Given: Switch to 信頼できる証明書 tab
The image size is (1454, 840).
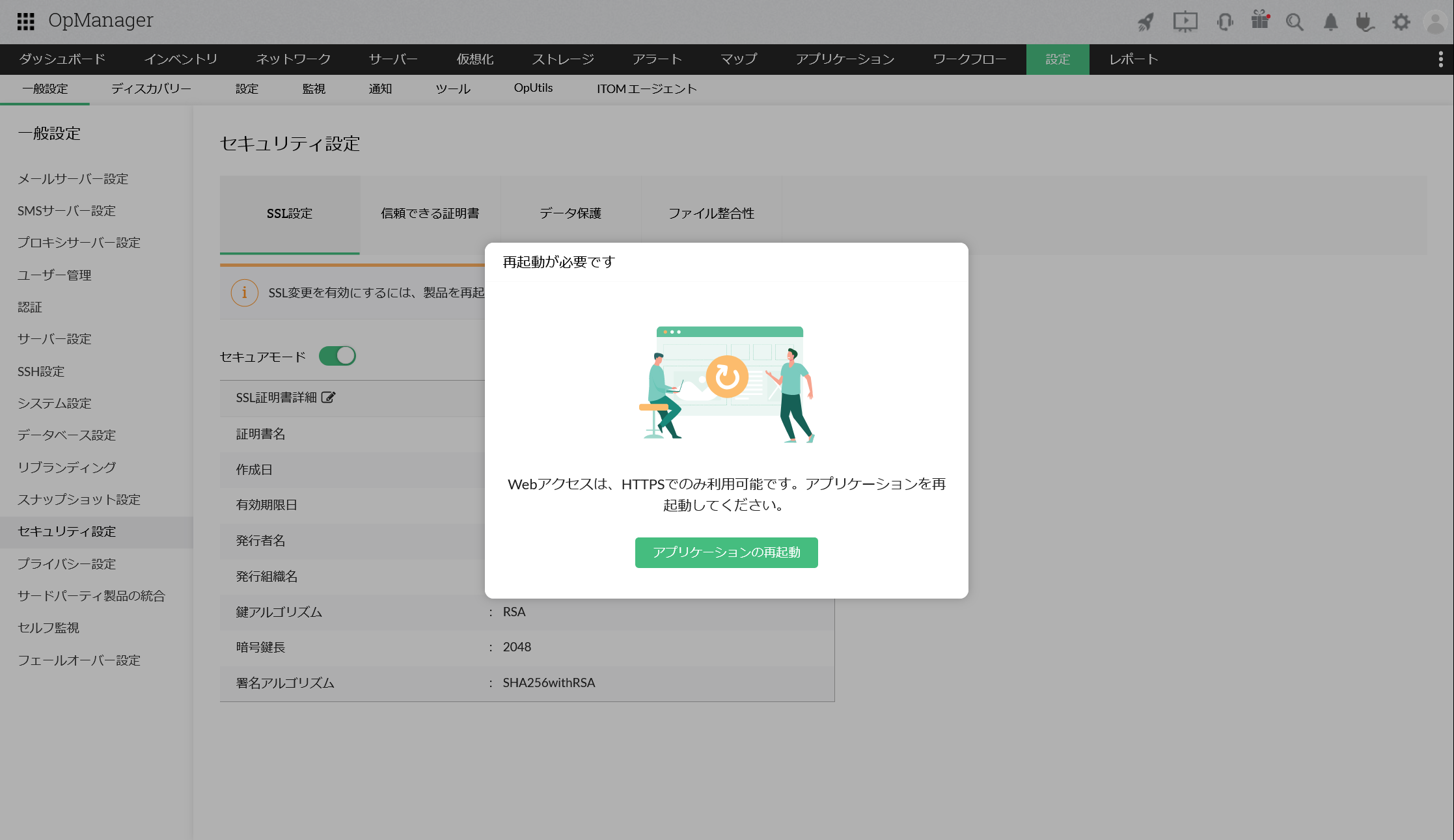Looking at the screenshot, I should pos(430,213).
